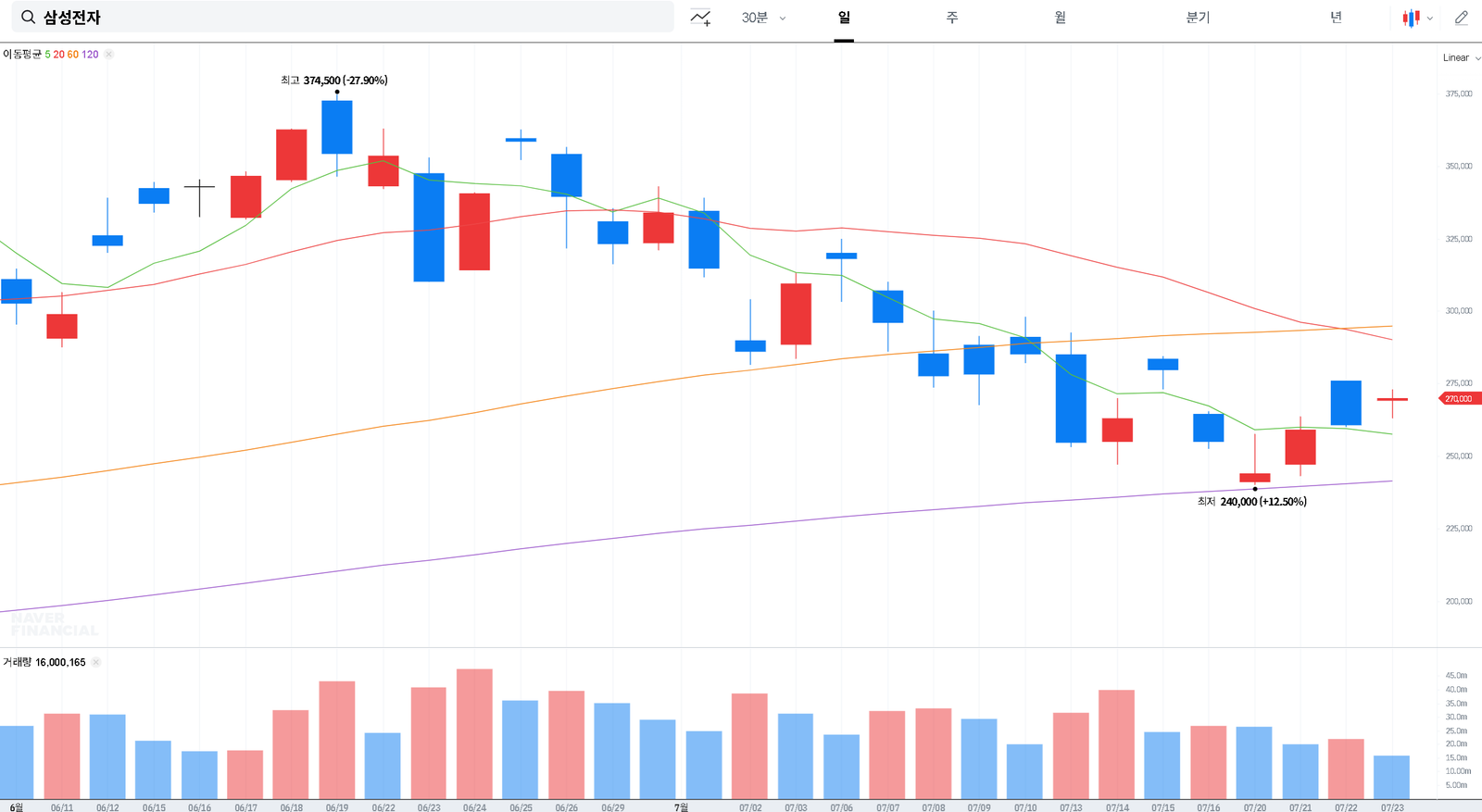Click the 06/29 date axis label
Screen dimensions: 1482x812
click(612, 807)
